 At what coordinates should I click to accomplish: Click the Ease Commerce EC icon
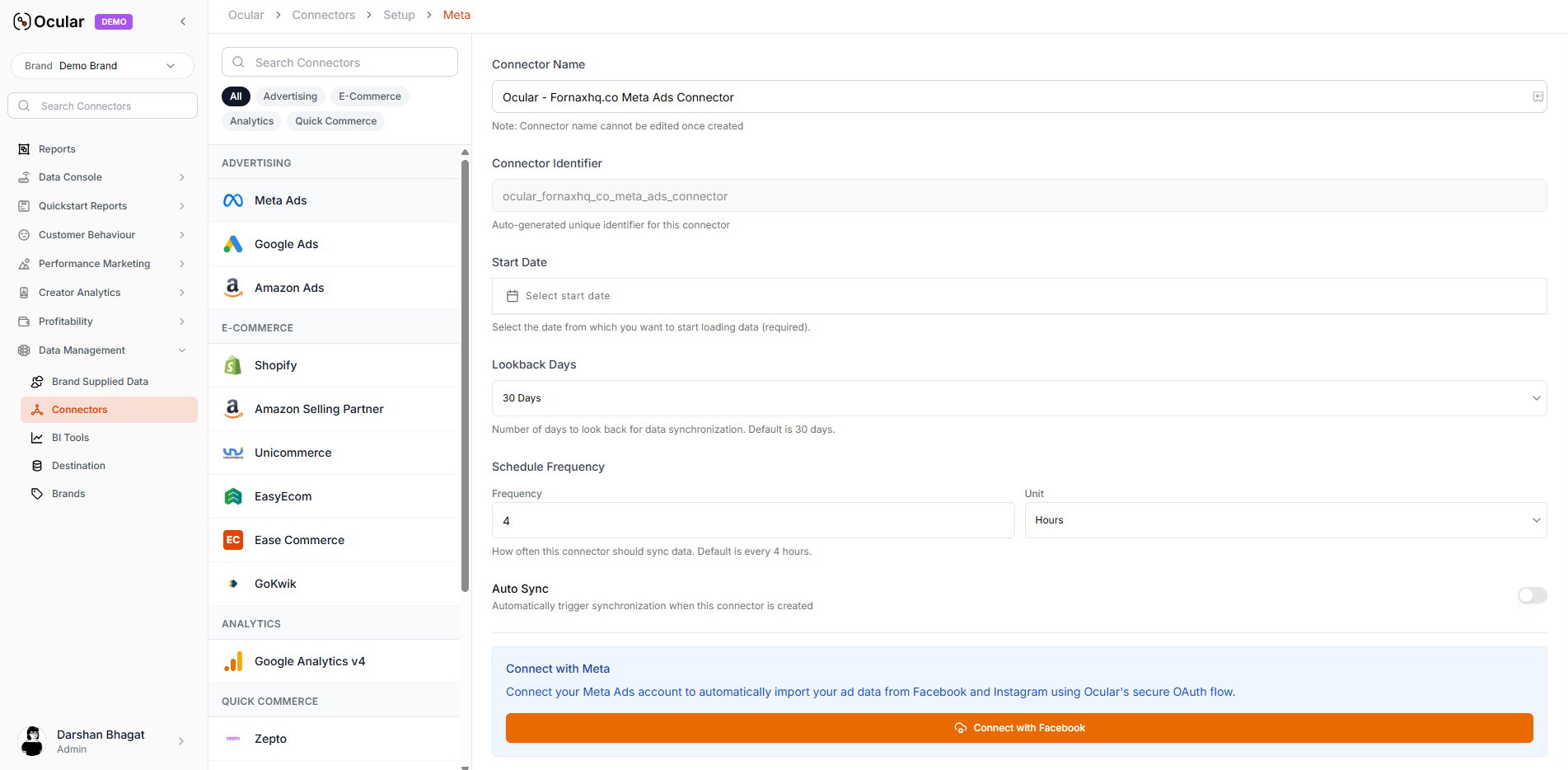click(233, 540)
